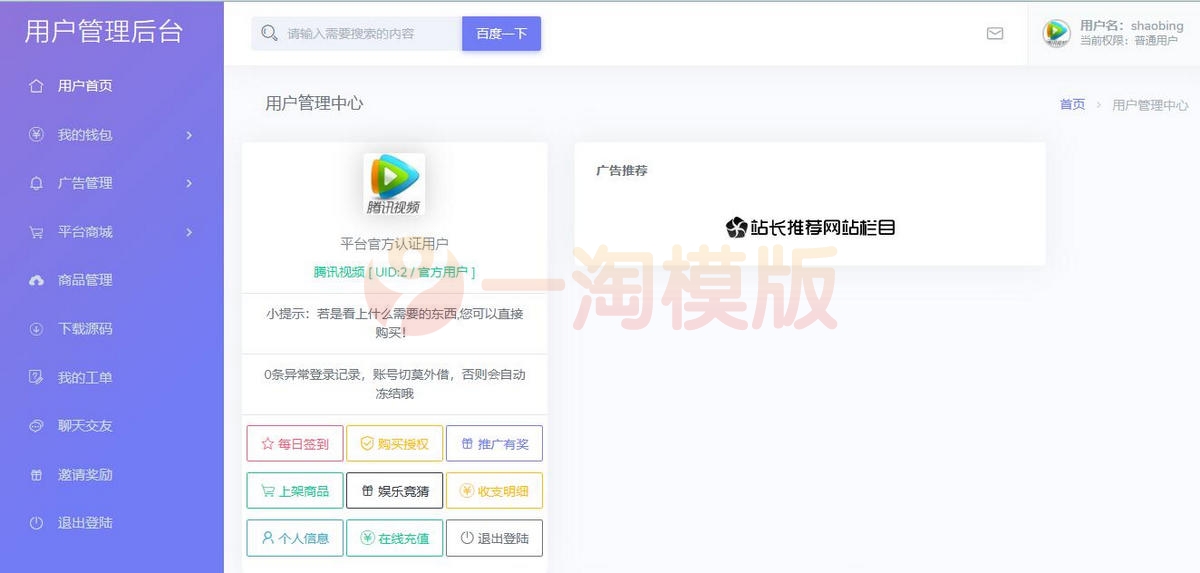Click the edit icon beside 我的工单
The width and height of the screenshot is (1200, 573).
pos(37,377)
